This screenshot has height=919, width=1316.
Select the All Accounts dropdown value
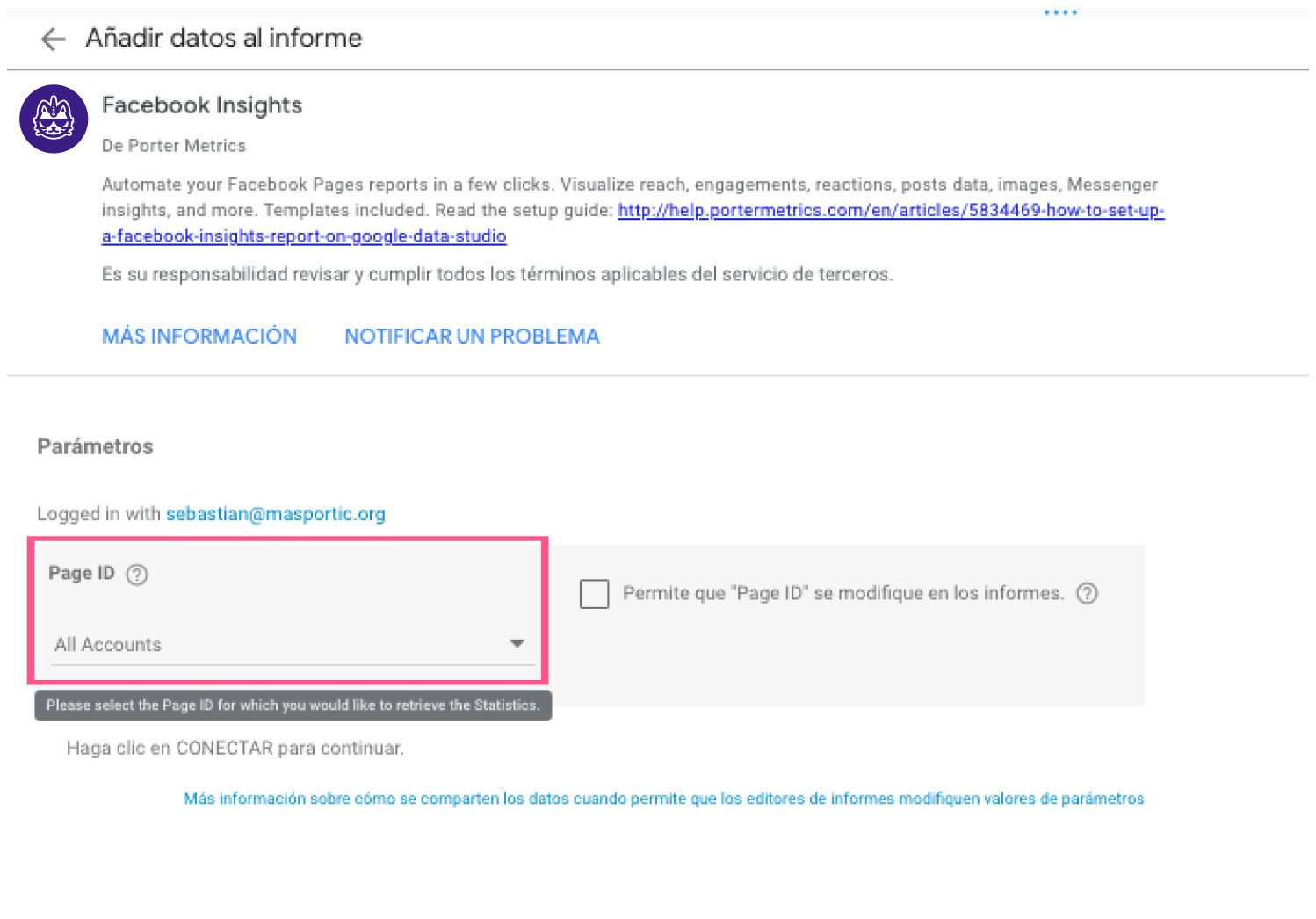click(108, 645)
